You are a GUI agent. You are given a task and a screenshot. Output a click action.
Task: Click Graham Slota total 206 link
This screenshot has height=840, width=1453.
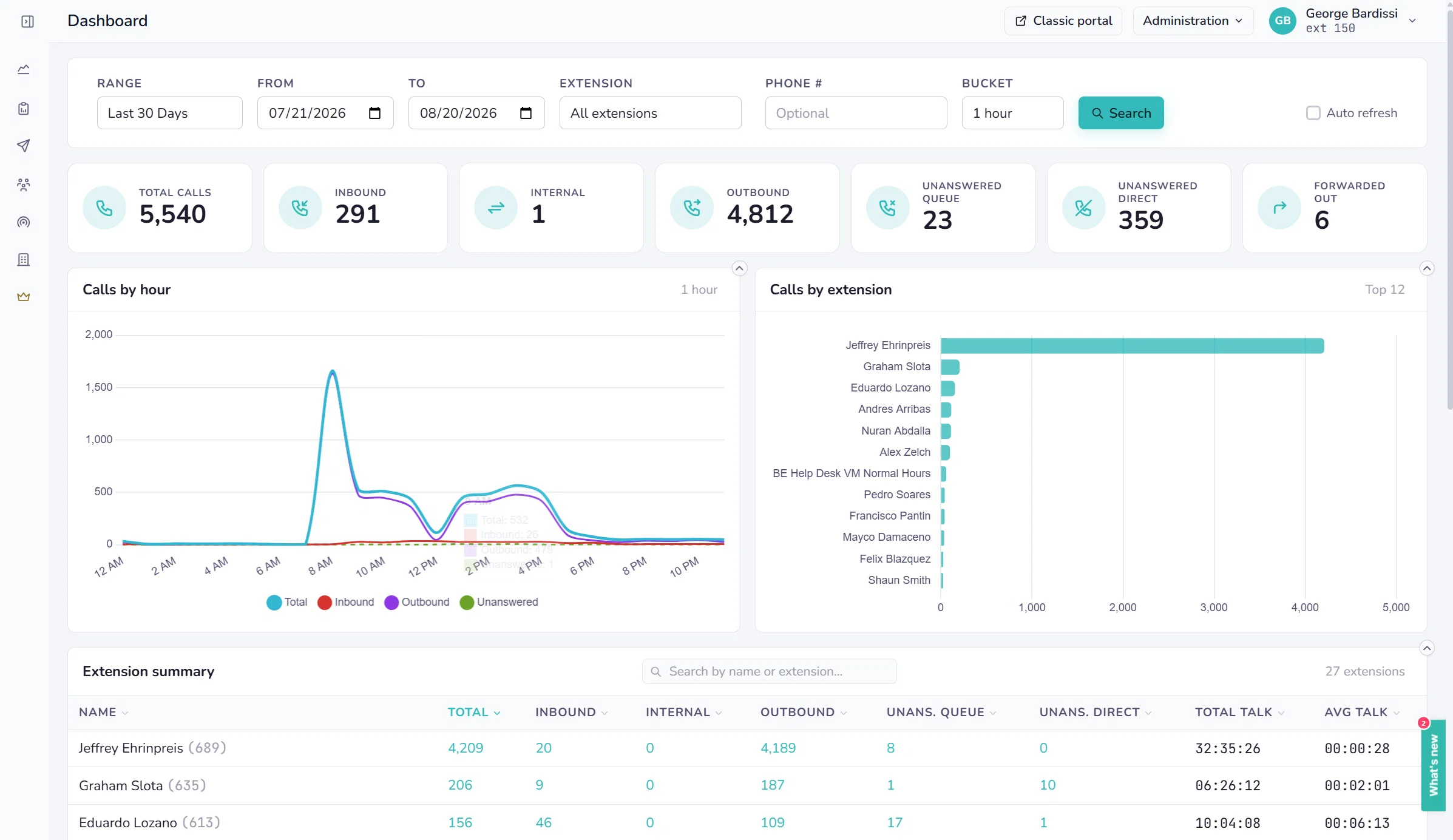tap(460, 785)
